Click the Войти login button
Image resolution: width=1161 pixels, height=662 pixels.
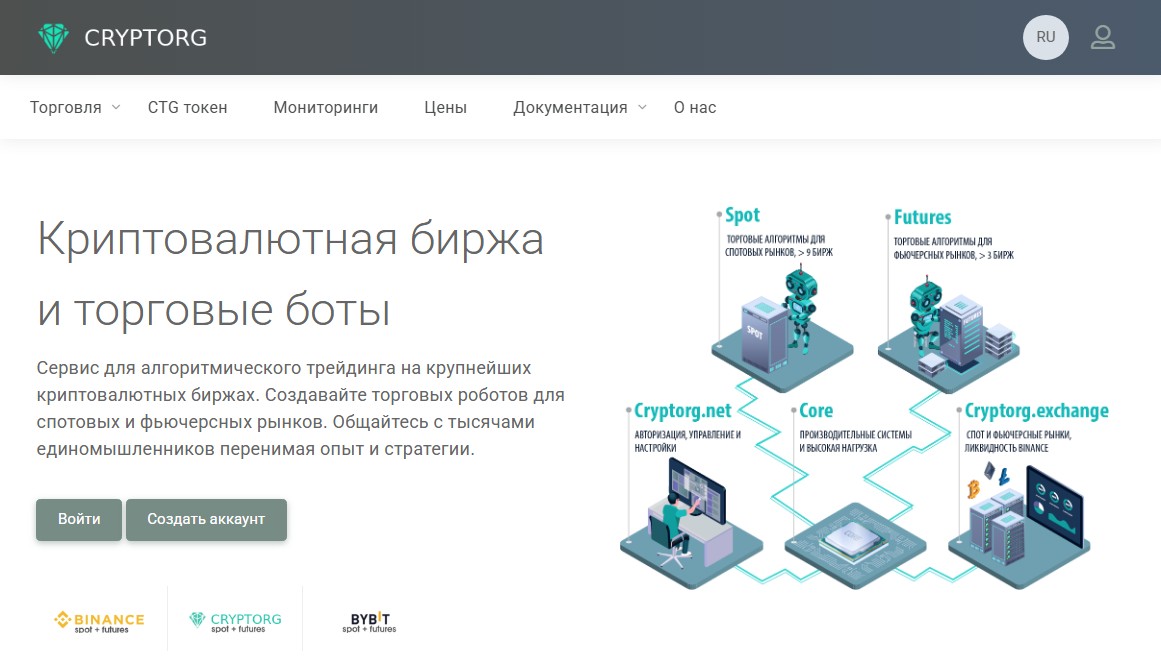pos(79,519)
